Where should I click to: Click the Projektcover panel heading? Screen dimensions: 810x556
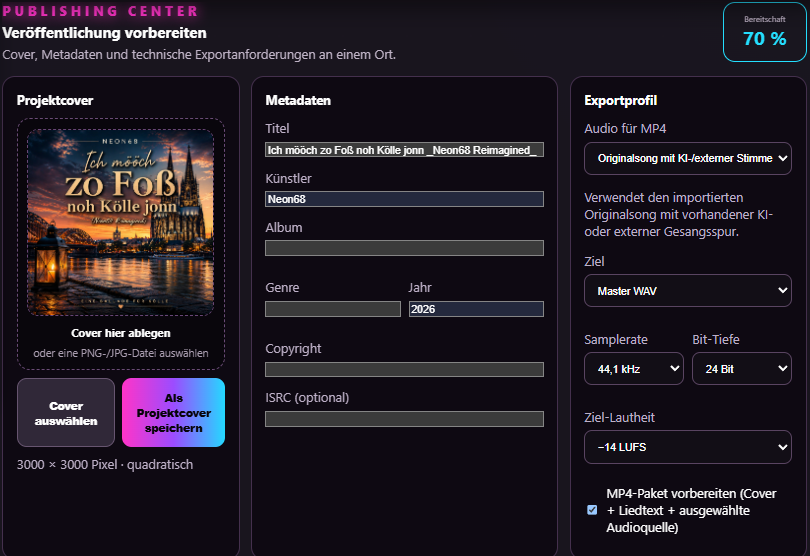[55, 101]
